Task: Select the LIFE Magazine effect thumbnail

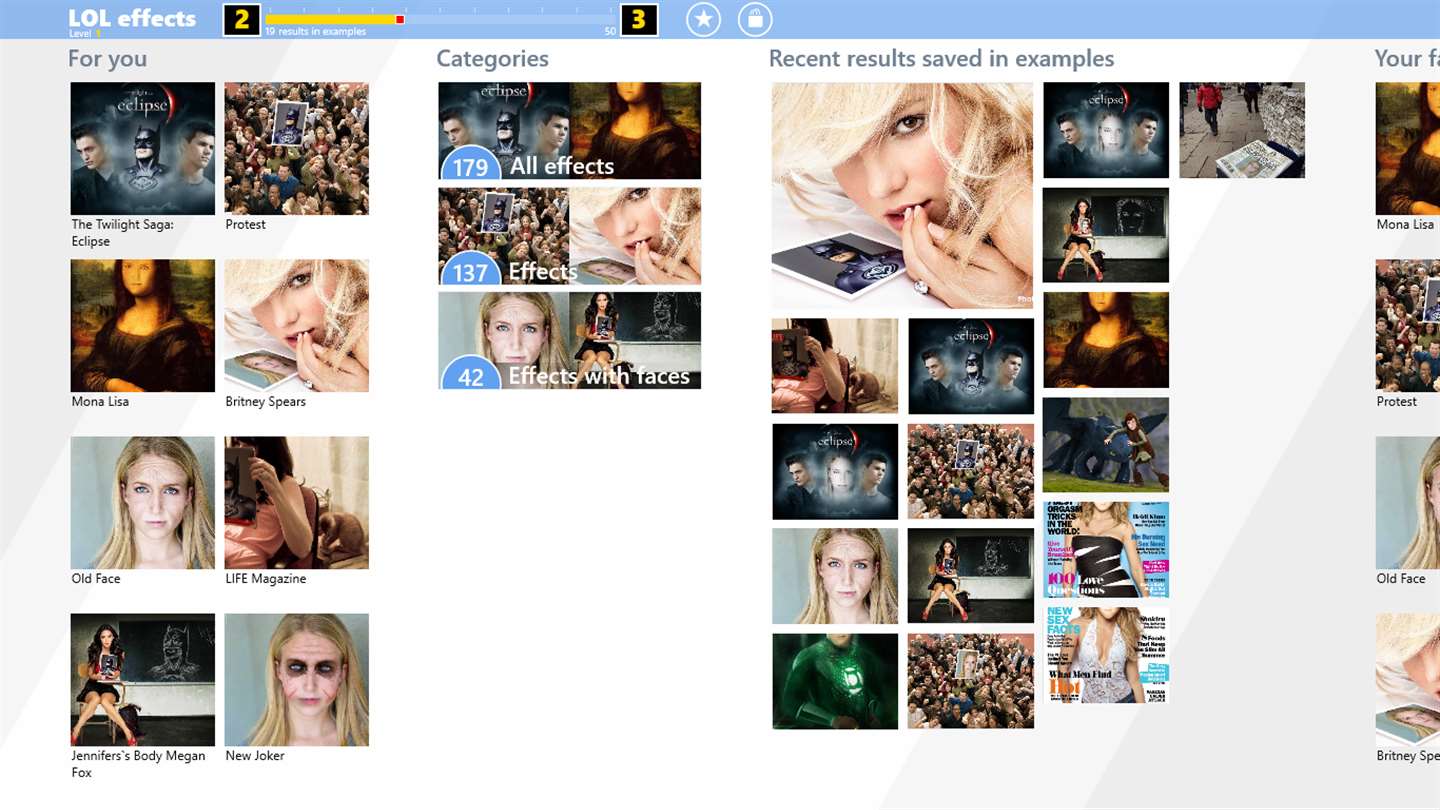Action: 296,502
